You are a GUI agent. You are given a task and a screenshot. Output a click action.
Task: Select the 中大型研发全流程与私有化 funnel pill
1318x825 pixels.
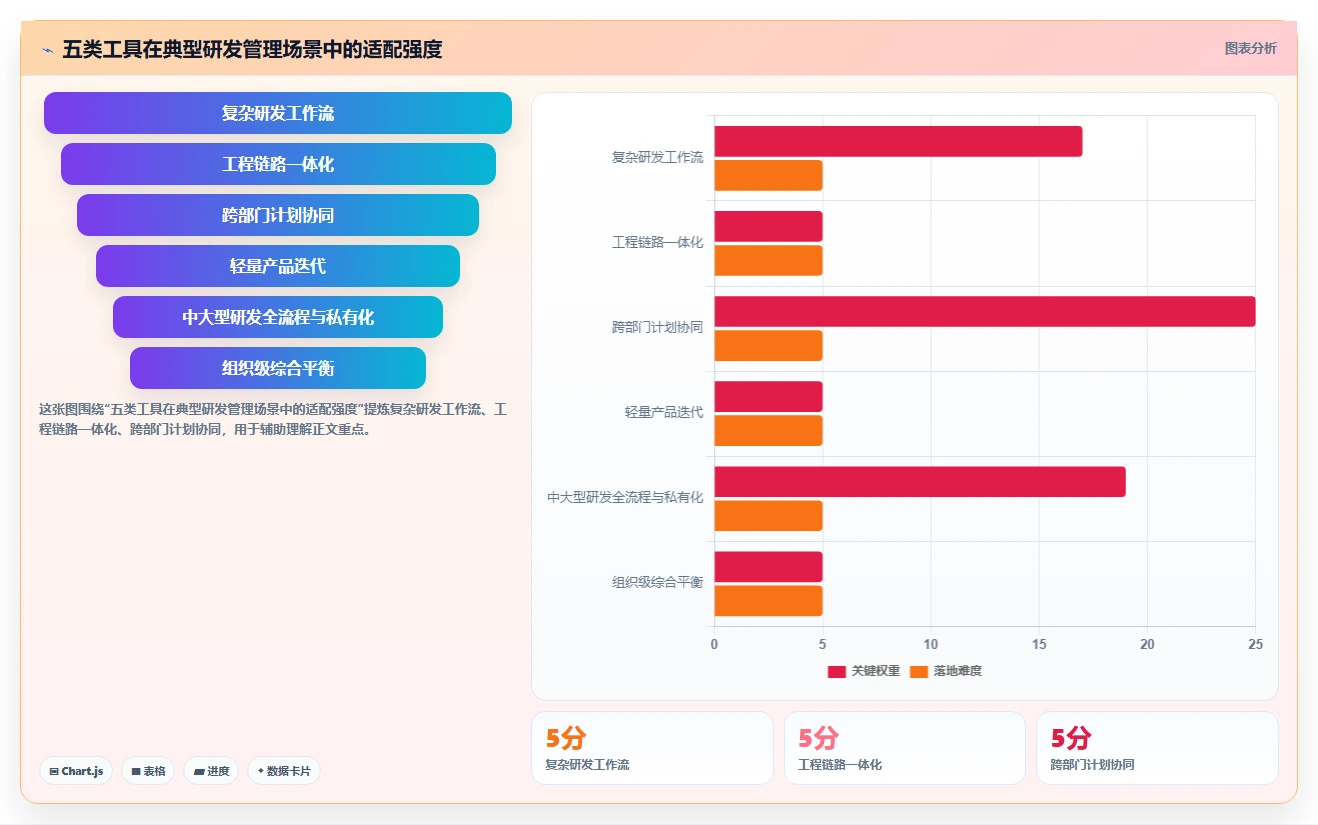click(278, 317)
